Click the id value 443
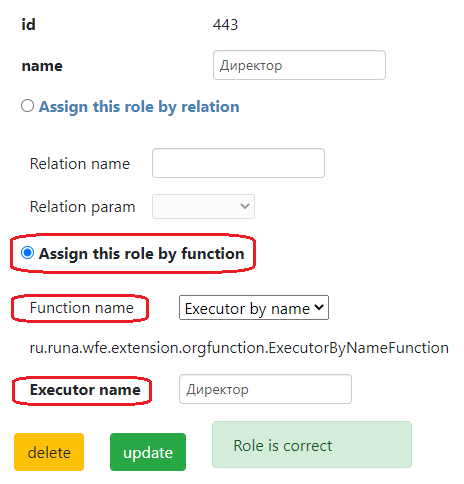The width and height of the screenshot is (464, 484). (x=225, y=25)
